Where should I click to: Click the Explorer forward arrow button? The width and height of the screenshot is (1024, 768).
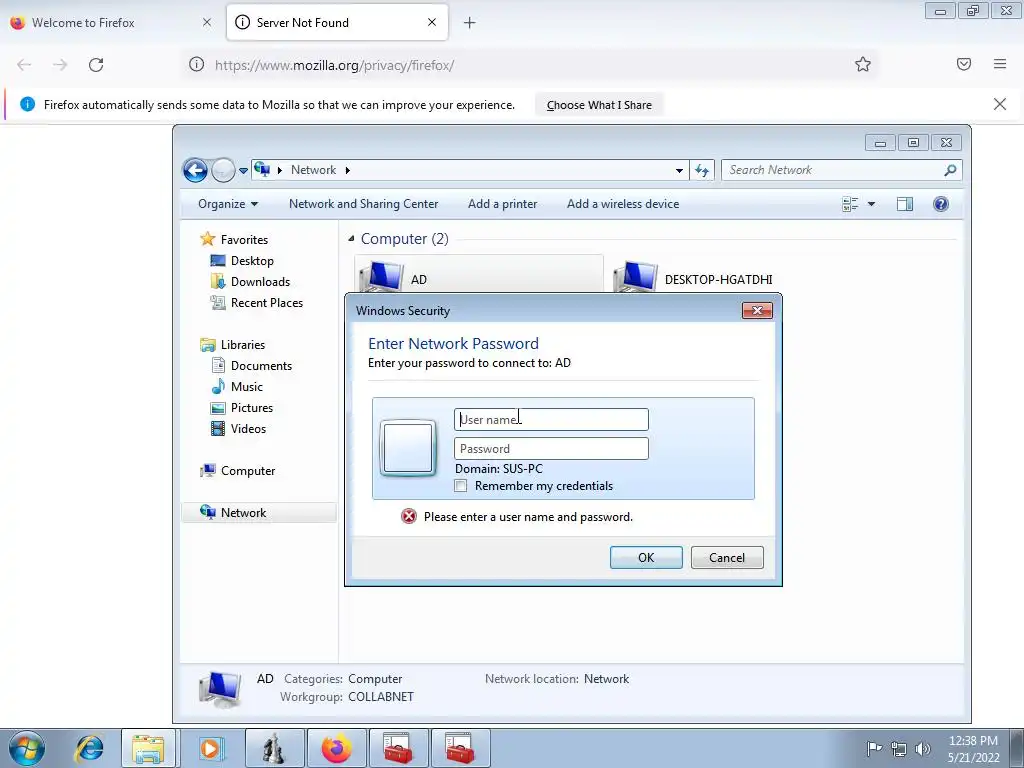[x=223, y=170]
